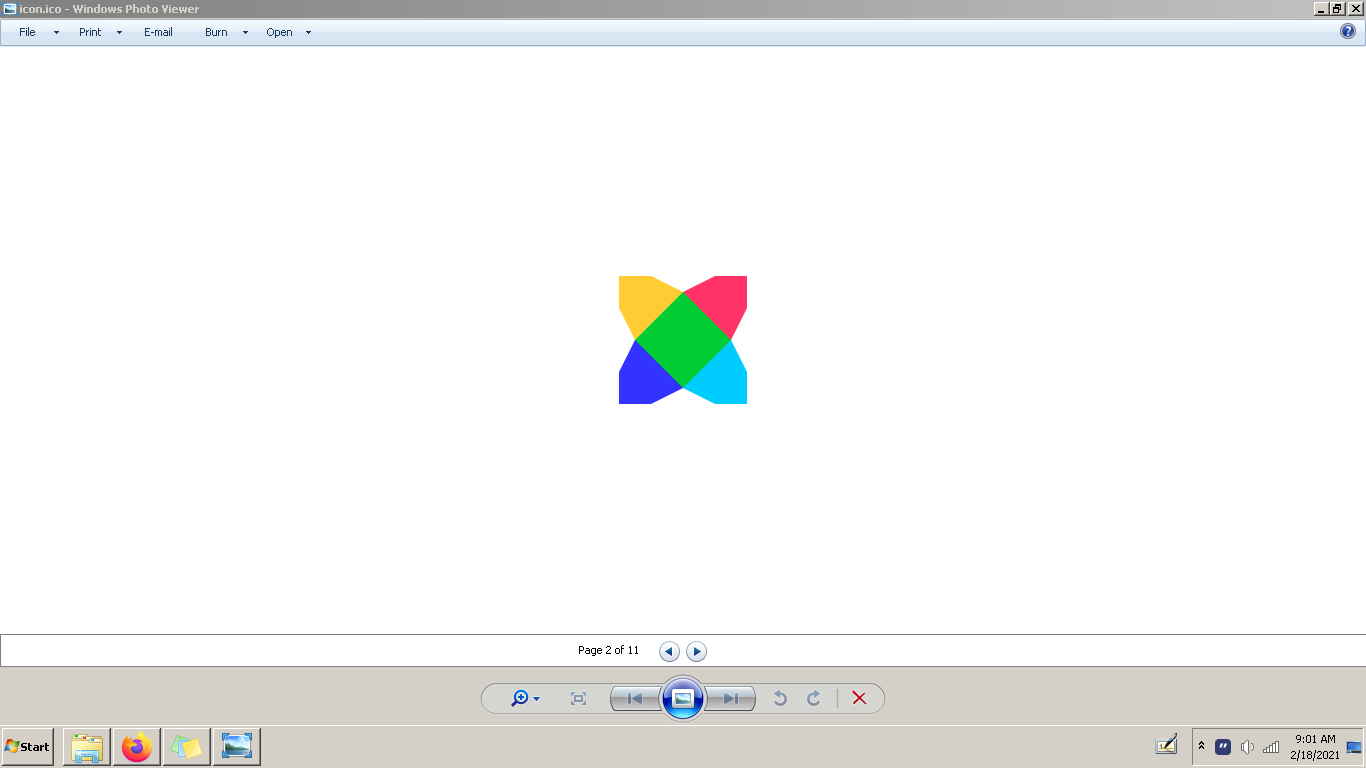
Task: Open the zoom magnifier control
Action: coord(525,698)
